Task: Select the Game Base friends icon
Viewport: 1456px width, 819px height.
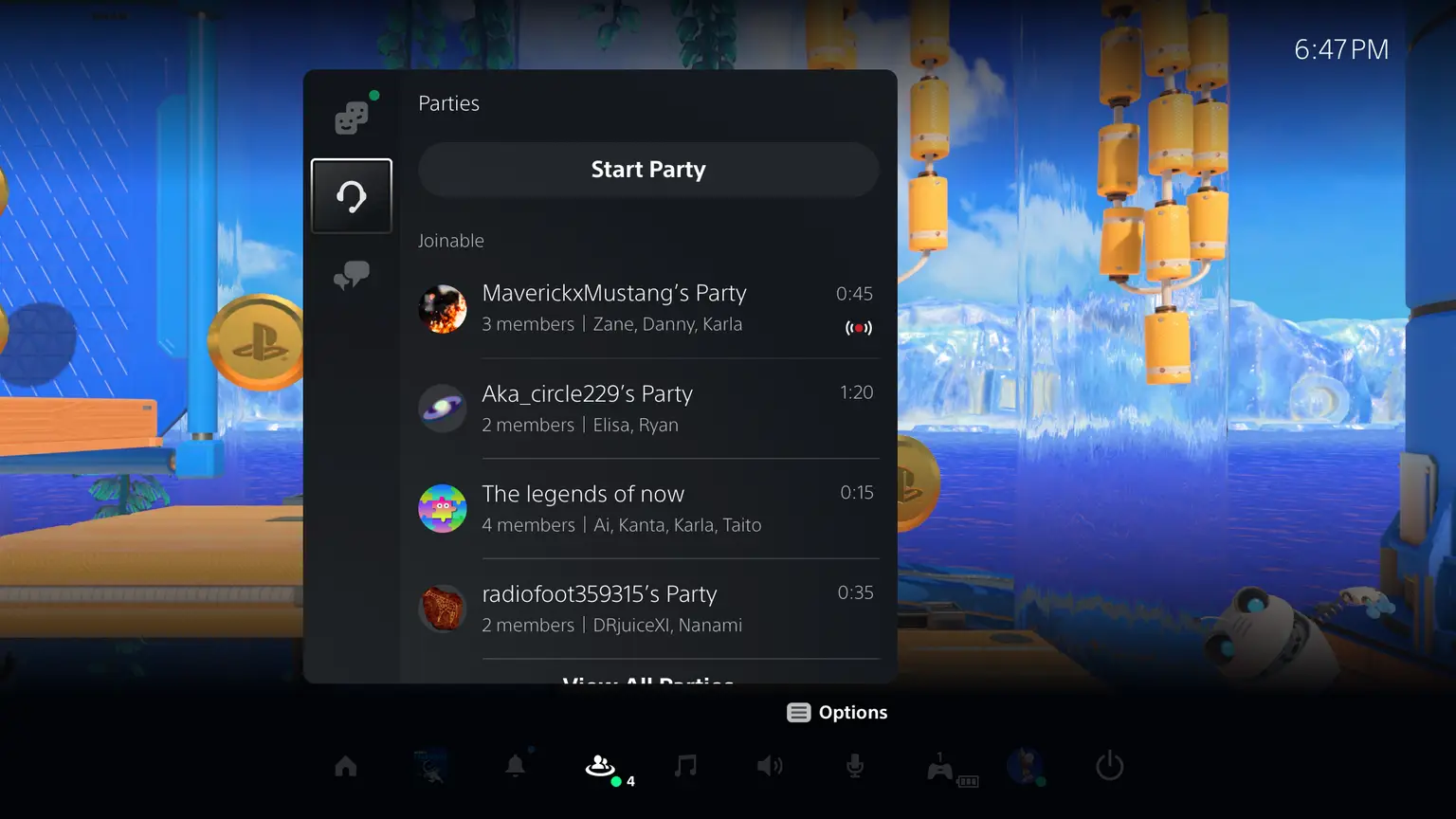Action: tap(601, 766)
